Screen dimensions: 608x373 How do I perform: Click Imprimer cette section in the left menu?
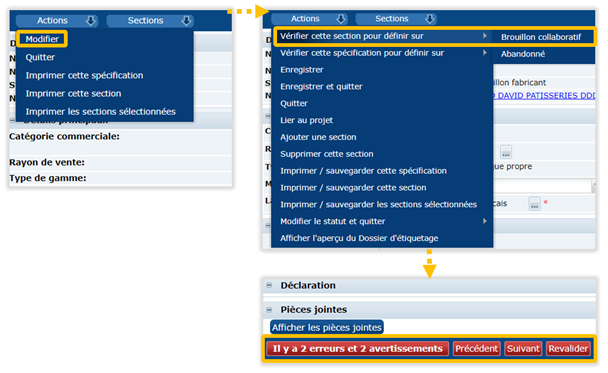point(73,93)
